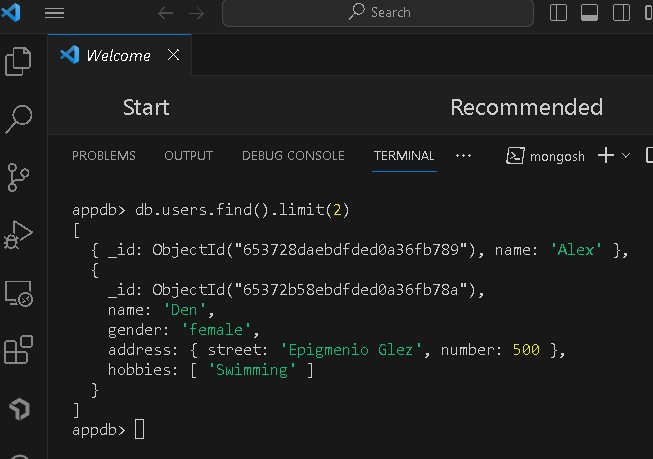653x459 pixels.
Task: Open the Explorer view in activity bar
Action: point(18,61)
